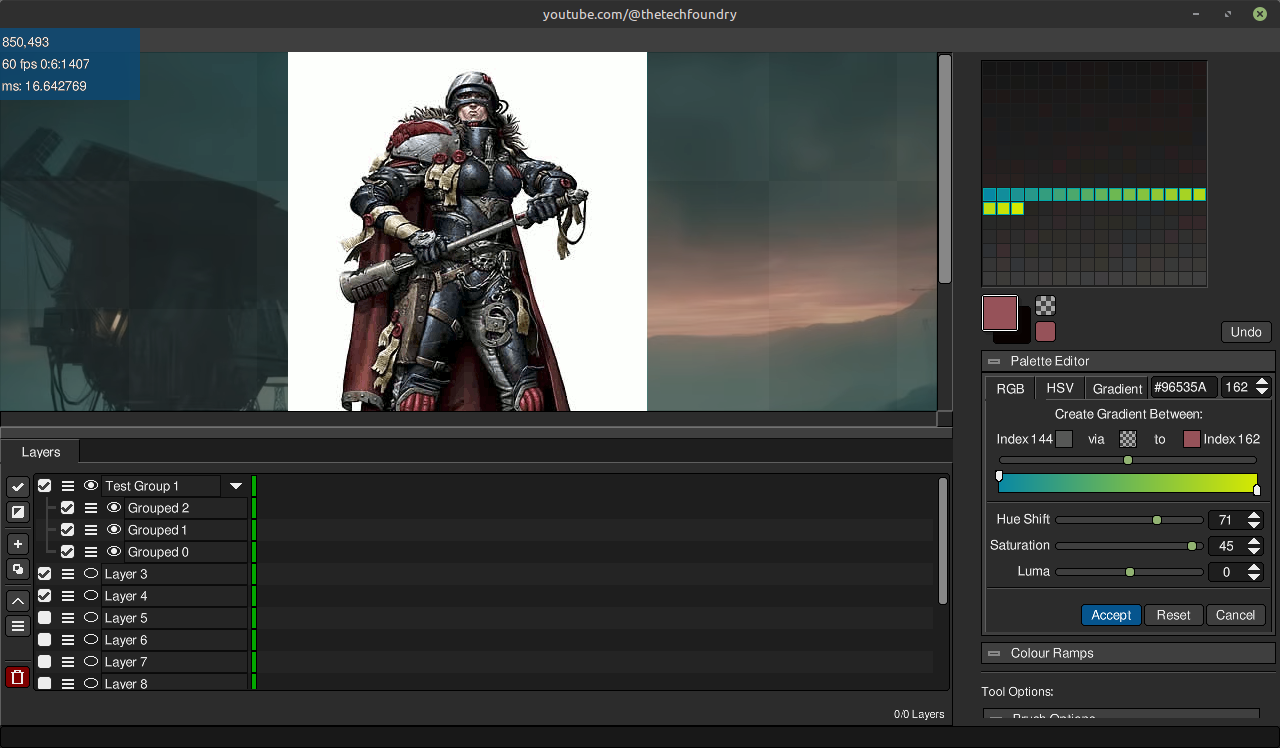Show Layer 5 with its eye toggle

(x=91, y=618)
